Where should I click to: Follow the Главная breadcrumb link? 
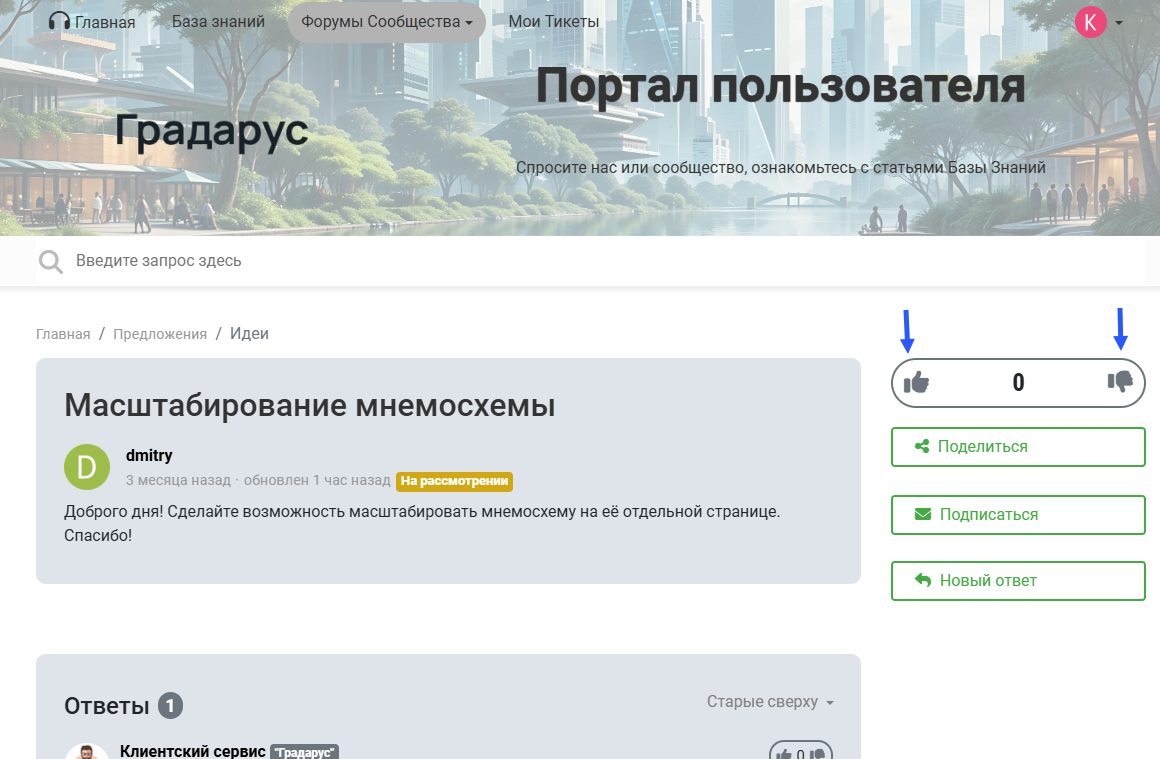(63, 334)
